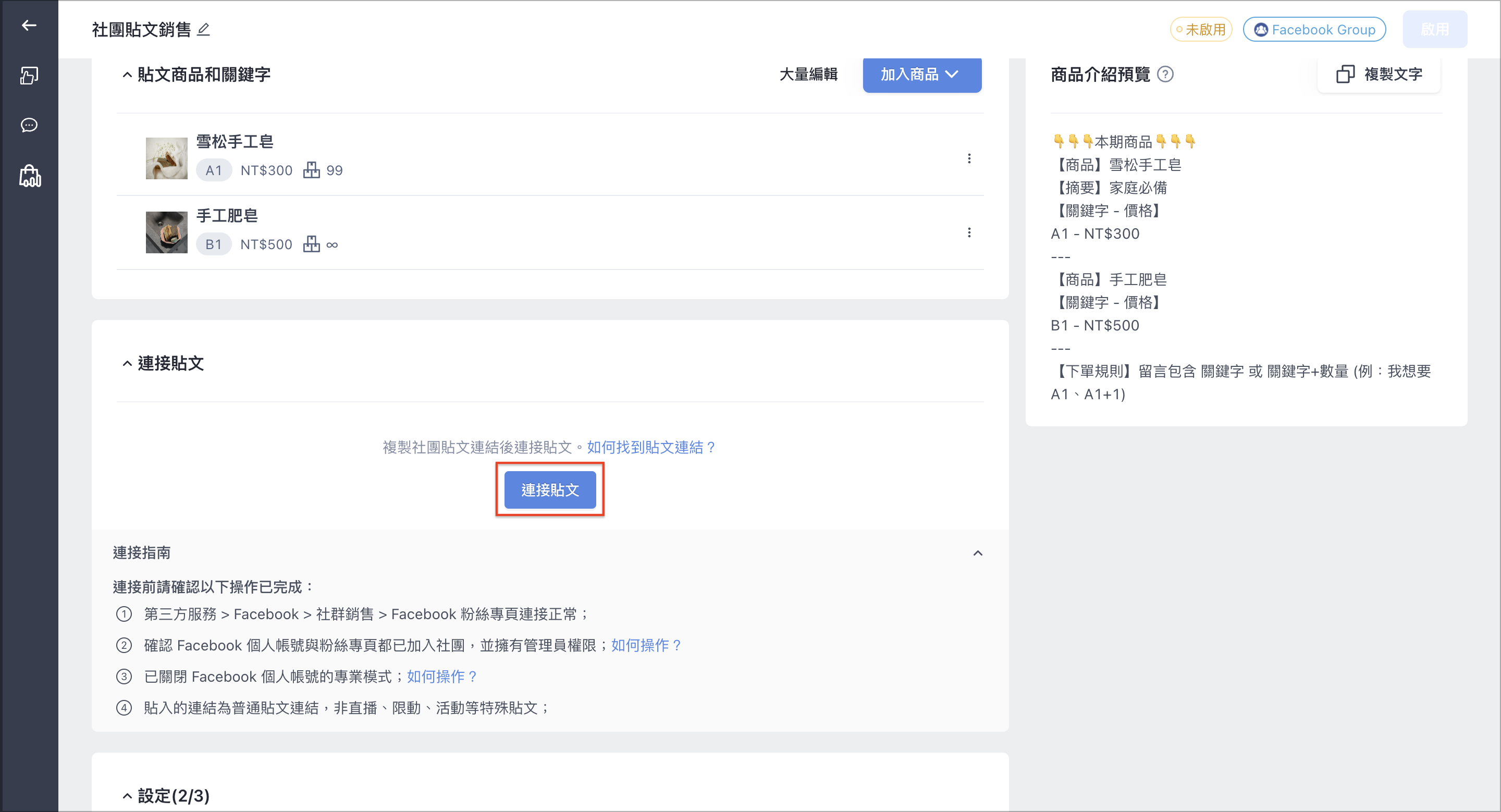This screenshot has height=812, width=1501.
Task: Collapse the 連接貼文 section header
Action: coord(127,363)
